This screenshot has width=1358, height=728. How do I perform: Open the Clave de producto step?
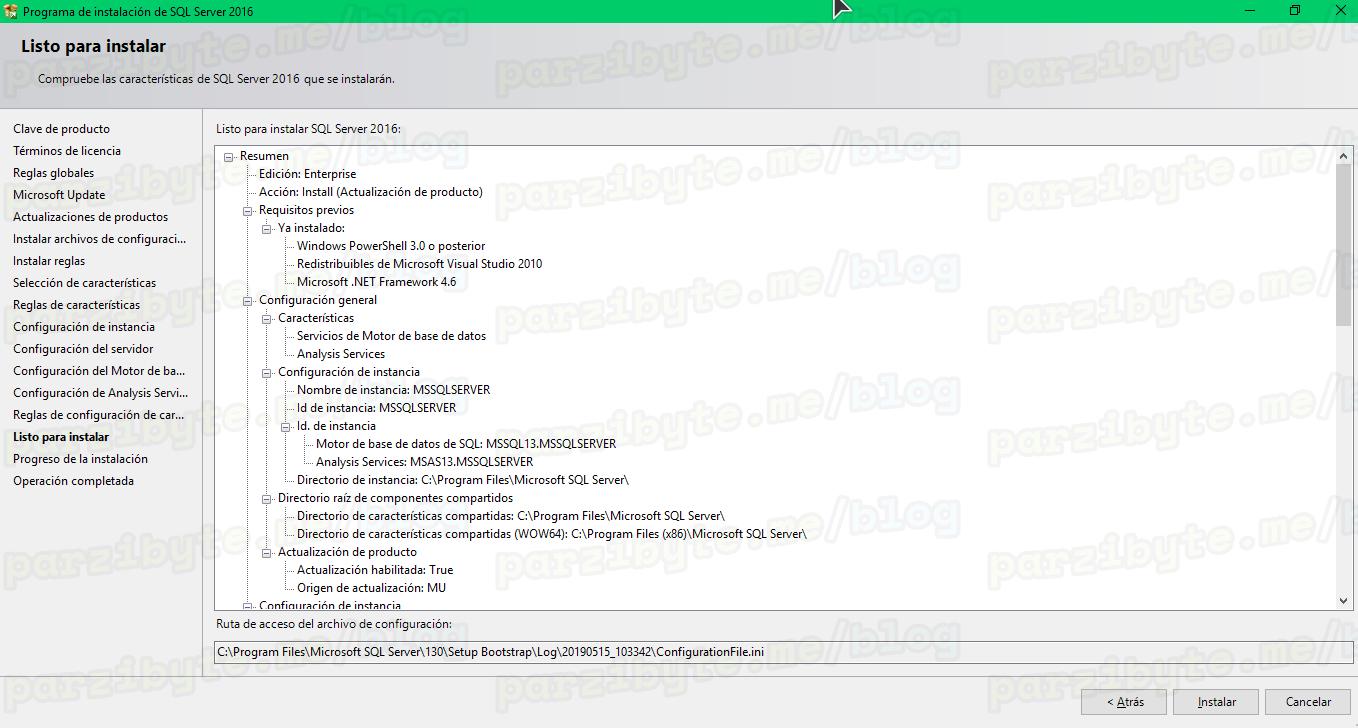[x=61, y=129]
